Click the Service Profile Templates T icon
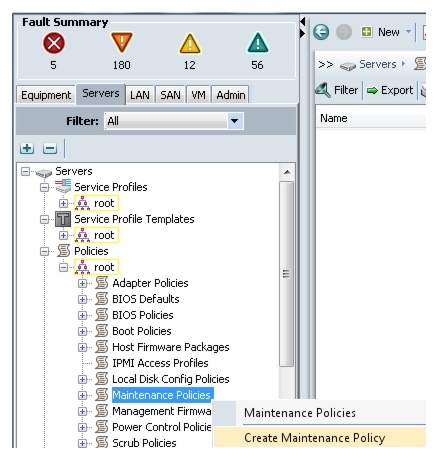Screen dimensions: 439x461 63,219
